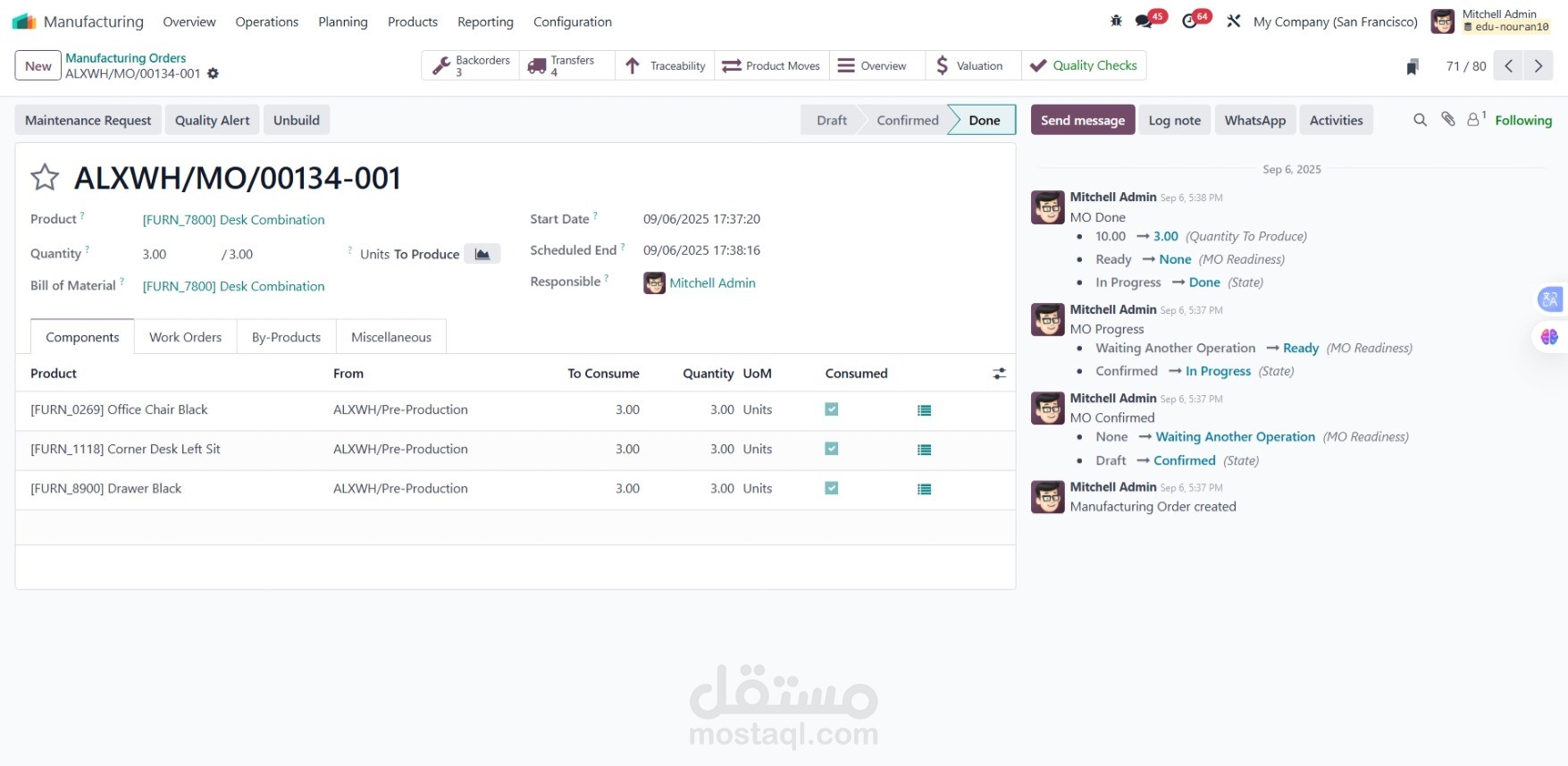Switch to the Work Orders tab
The image size is (1568, 766).
tap(185, 337)
